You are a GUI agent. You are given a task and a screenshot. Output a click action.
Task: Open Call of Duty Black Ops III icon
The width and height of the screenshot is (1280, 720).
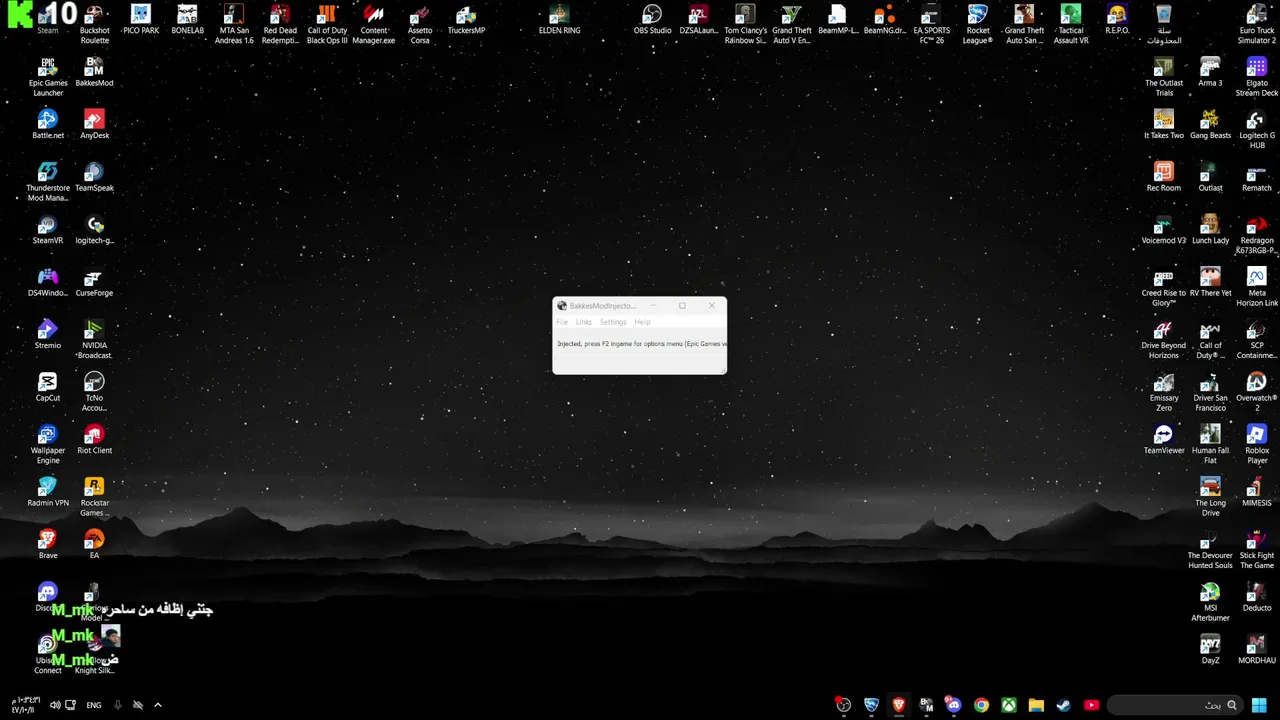(327, 25)
